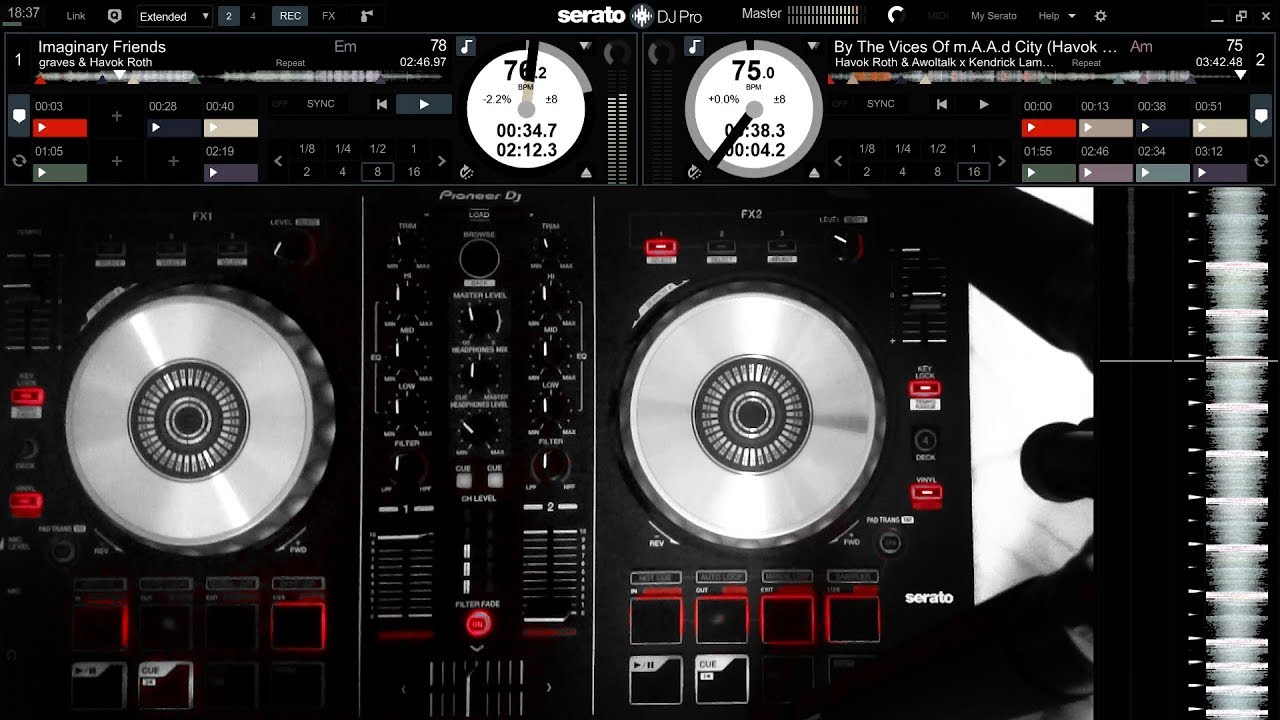Toggle the Link button
Image resolution: width=1280 pixels, height=720 pixels.
click(76, 16)
